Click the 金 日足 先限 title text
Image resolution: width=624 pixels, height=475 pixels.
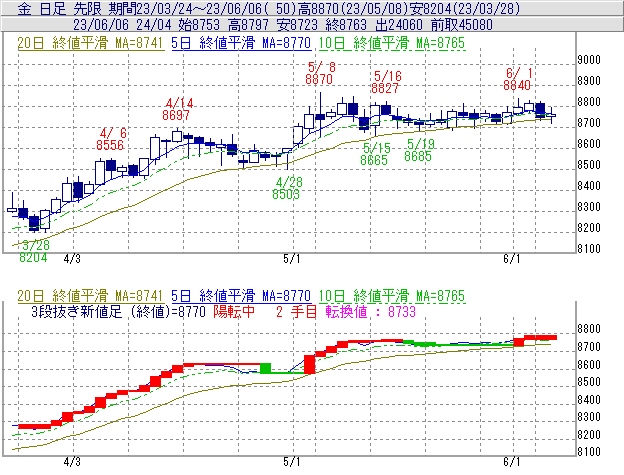coord(60,8)
